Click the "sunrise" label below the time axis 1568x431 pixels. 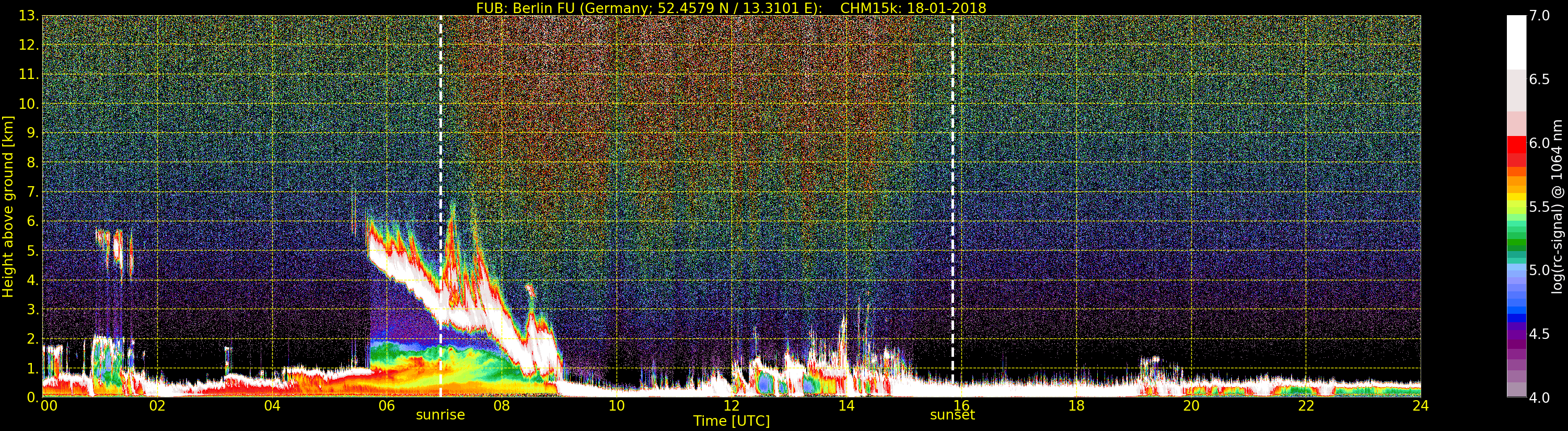coord(440,415)
